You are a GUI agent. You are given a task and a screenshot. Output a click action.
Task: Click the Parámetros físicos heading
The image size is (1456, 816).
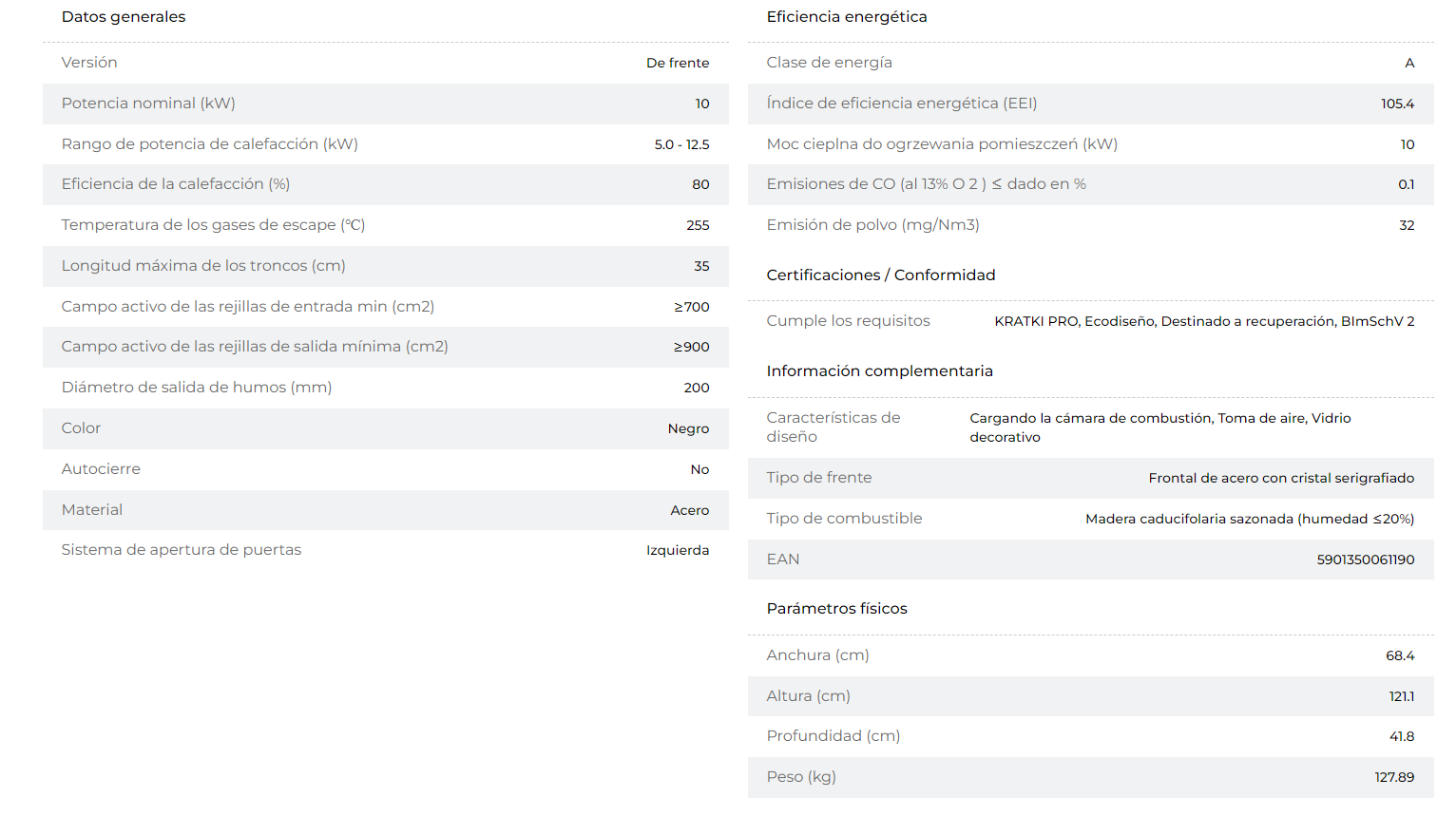click(837, 609)
